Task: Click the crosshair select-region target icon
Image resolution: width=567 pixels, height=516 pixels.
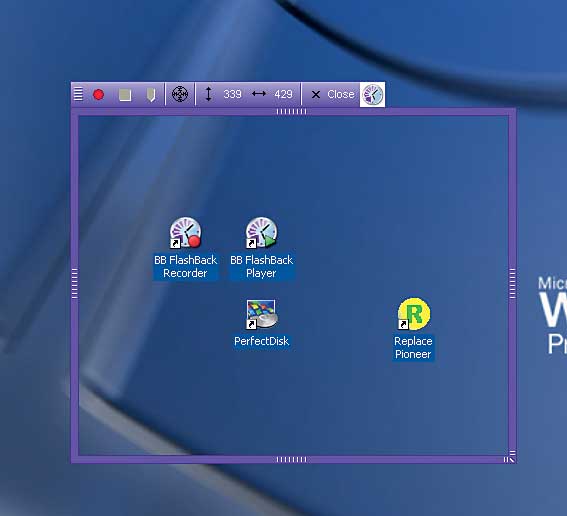Action: 180,94
